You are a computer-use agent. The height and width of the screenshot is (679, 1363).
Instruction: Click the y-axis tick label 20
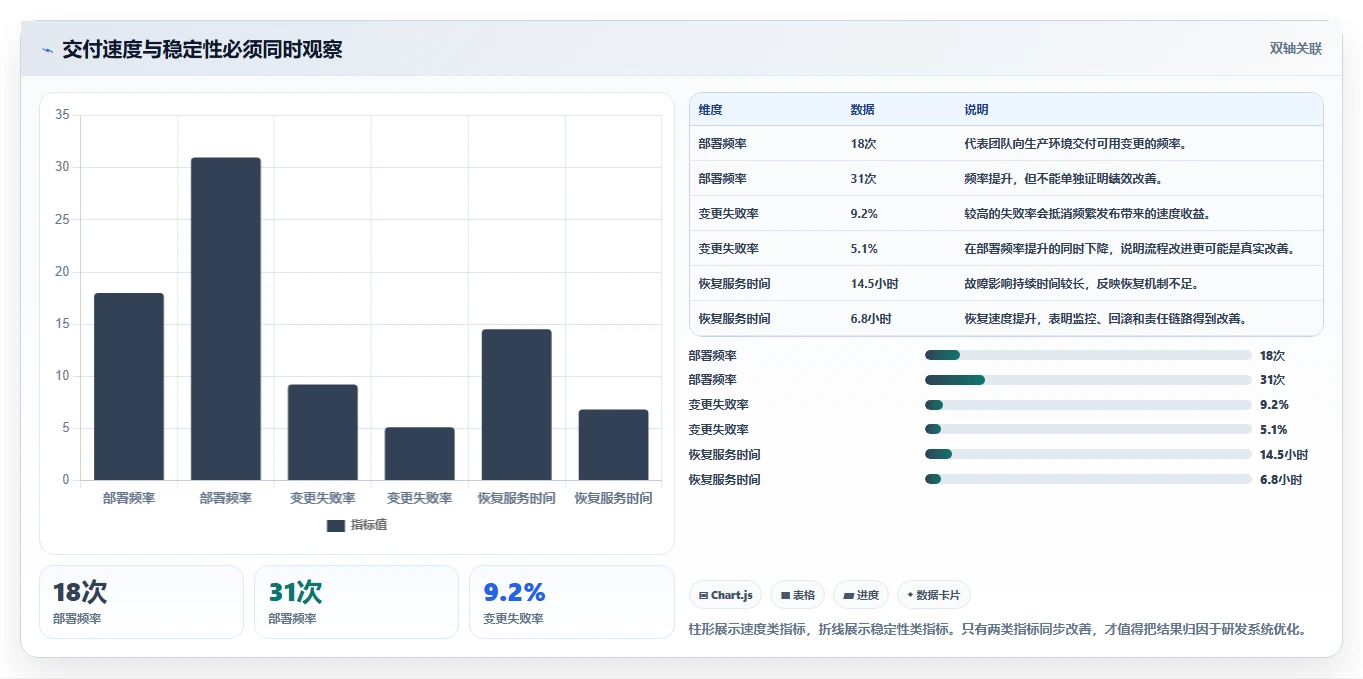tap(62, 272)
